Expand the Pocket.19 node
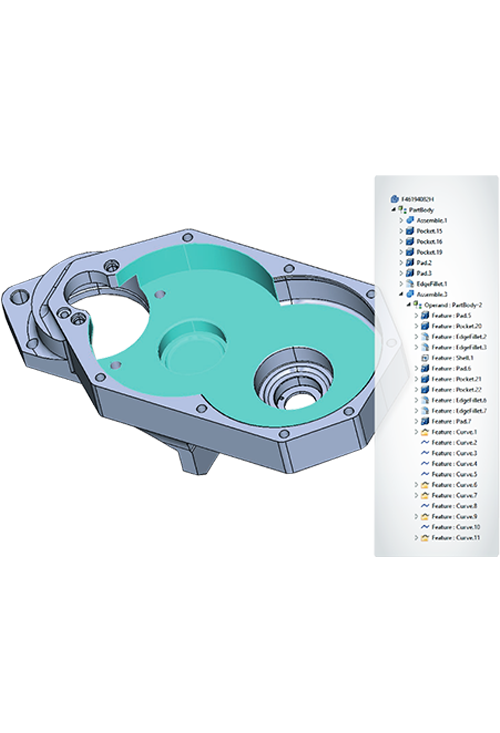The height and width of the screenshot is (733, 500). tap(401, 252)
